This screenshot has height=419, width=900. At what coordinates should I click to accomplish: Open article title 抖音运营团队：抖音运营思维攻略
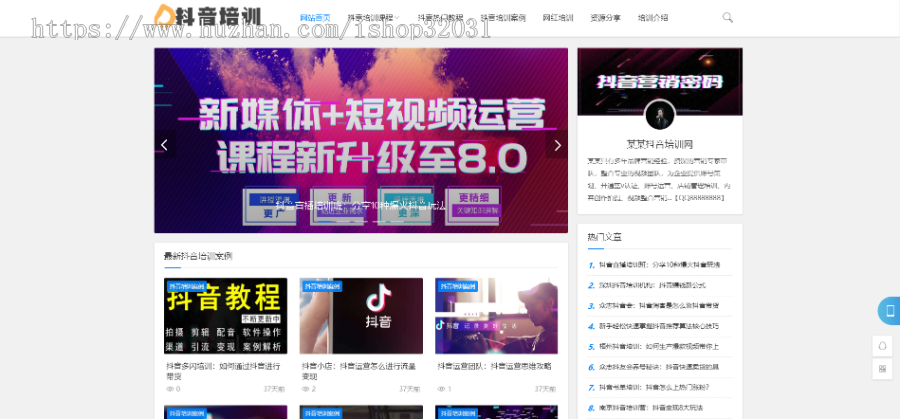494,366
